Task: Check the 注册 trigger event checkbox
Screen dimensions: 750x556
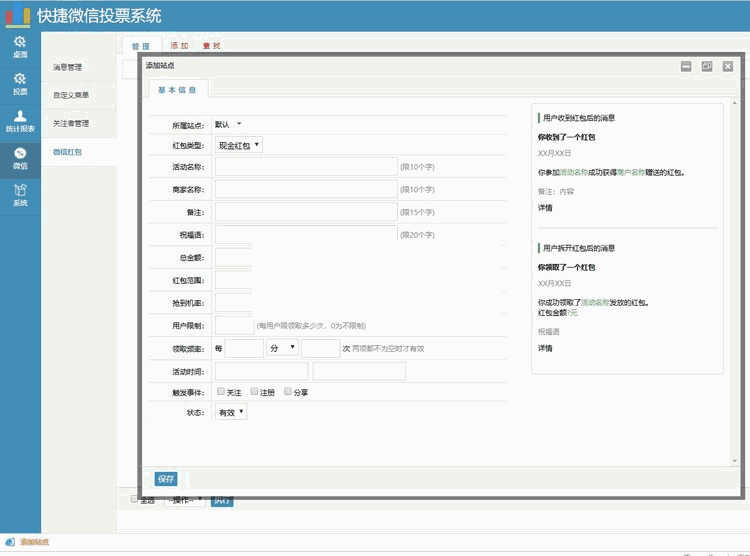Action: [x=255, y=392]
